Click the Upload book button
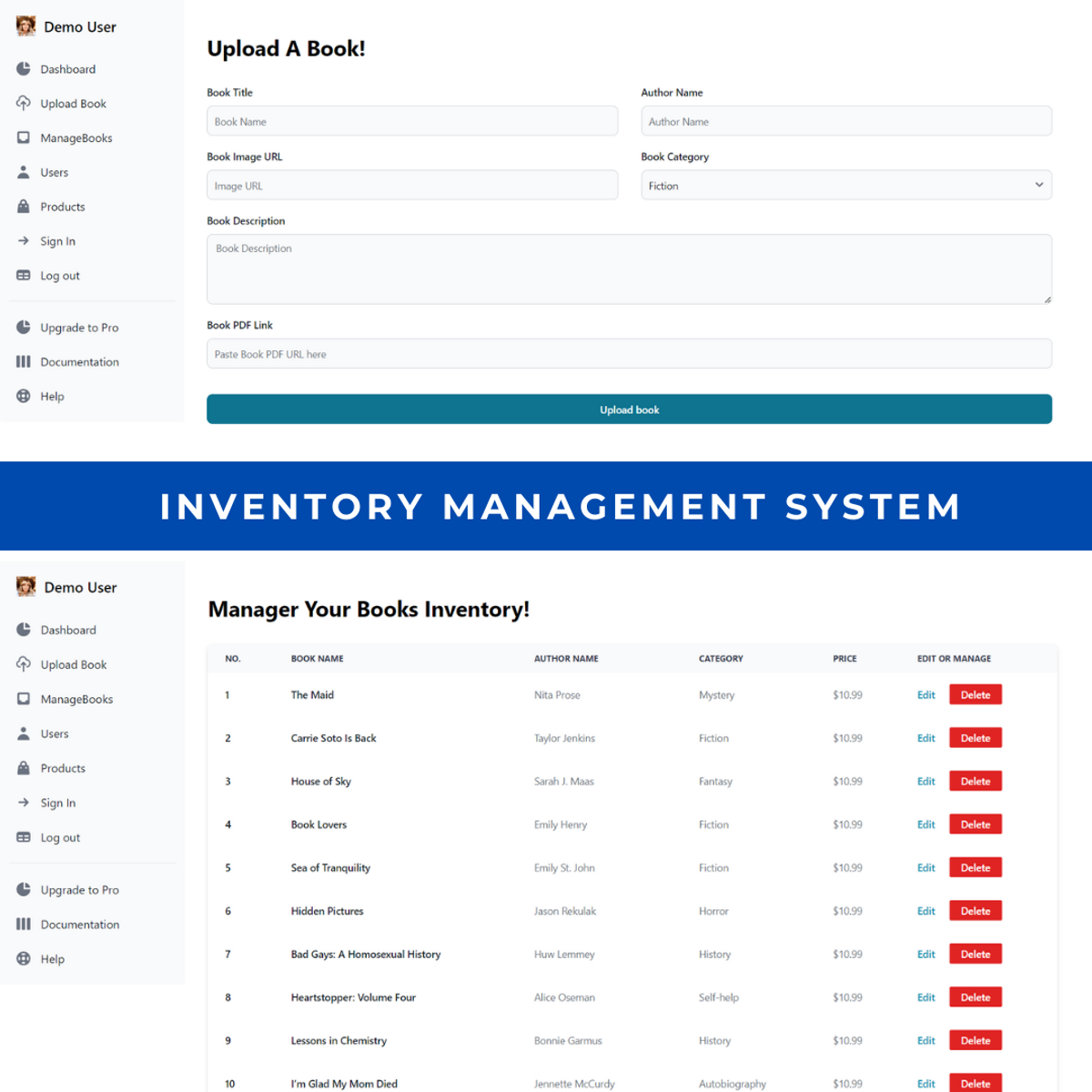Image resolution: width=1092 pixels, height=1092 pixels. tap(629, 409)
